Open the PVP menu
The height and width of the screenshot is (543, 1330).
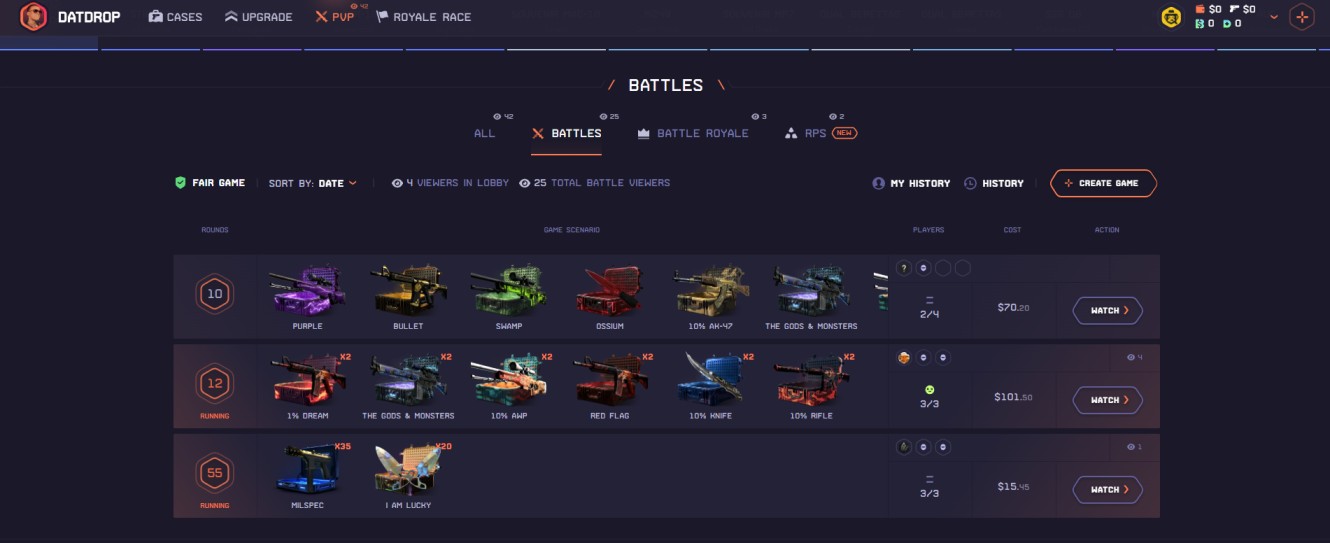pyautogui.click(x=335, y=17)
